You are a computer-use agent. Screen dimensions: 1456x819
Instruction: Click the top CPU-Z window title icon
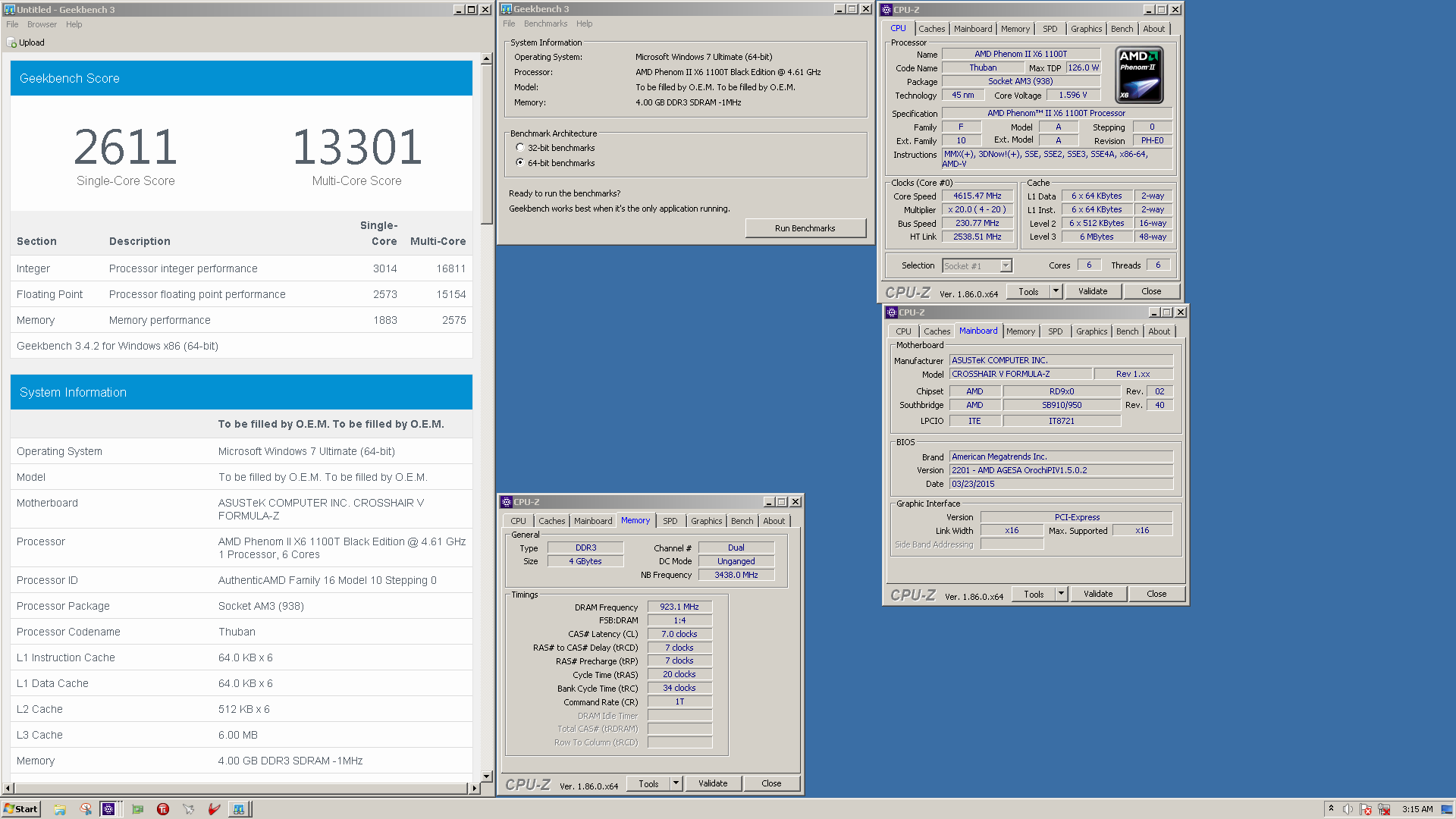tap(886, 10)
